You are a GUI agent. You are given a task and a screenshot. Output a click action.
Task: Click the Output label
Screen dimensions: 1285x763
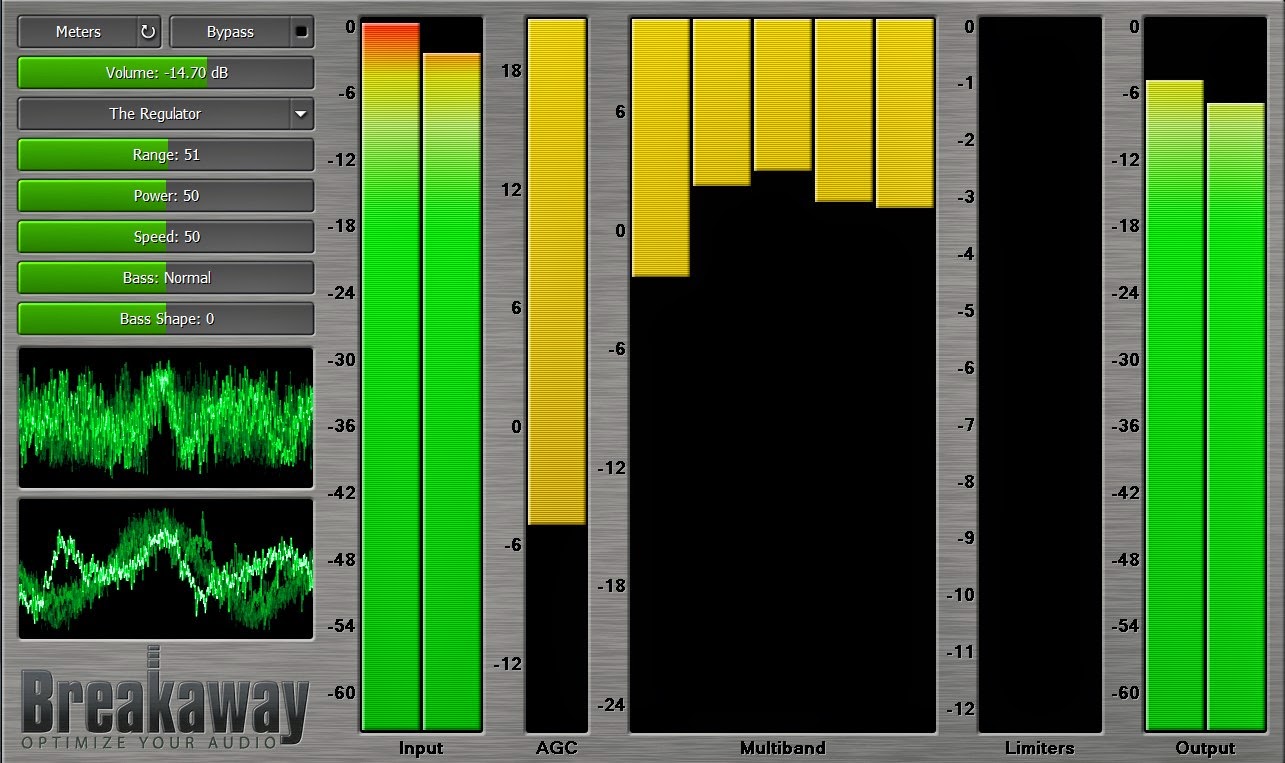click(x=1206, y=748)
